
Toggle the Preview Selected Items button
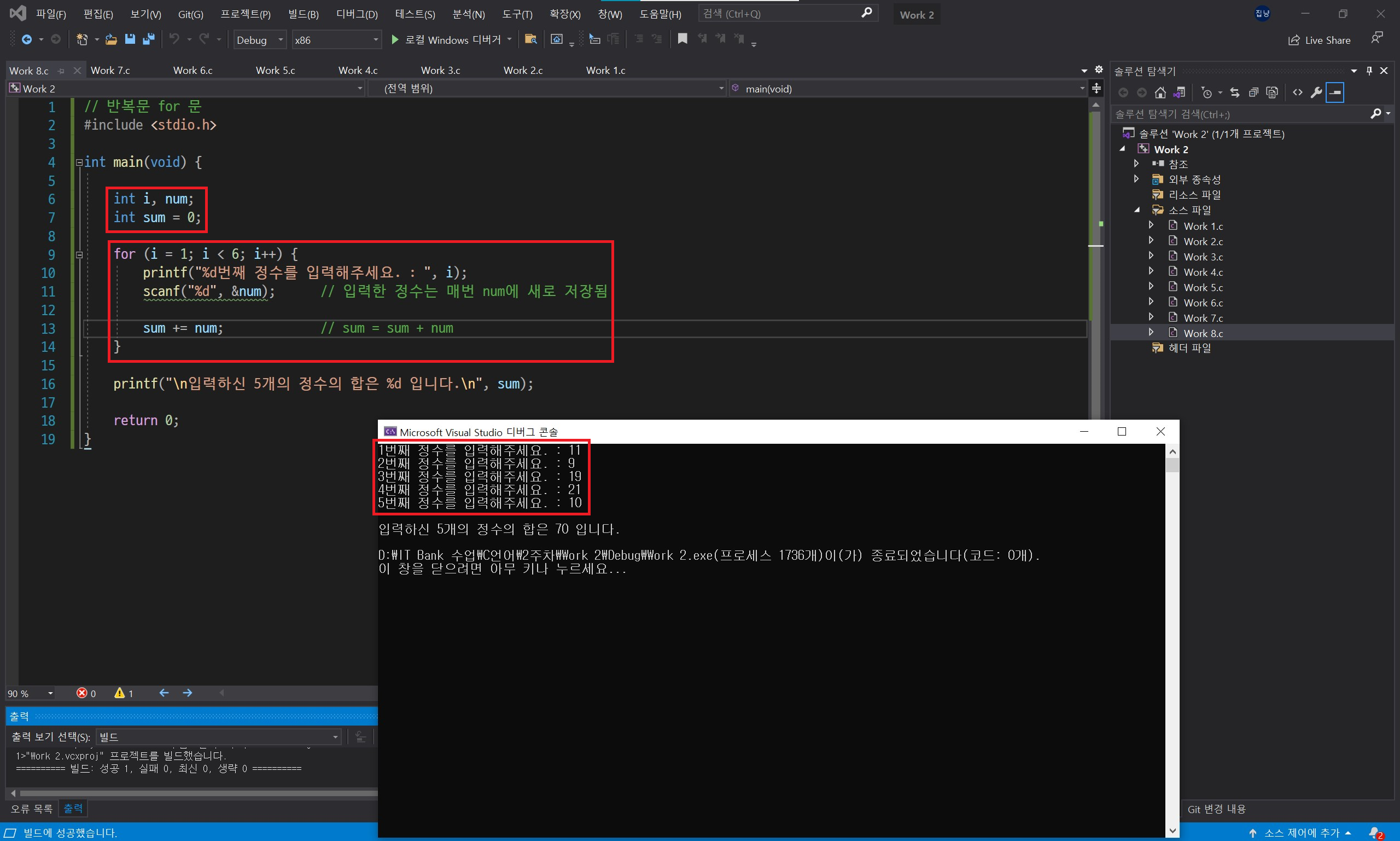coord(1335,92)
